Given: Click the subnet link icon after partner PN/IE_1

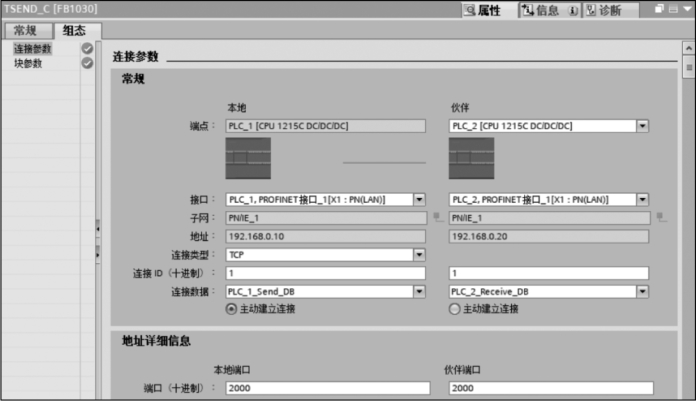Looking at the screenshot, I should pyautogui.click(x=661, y=217).
